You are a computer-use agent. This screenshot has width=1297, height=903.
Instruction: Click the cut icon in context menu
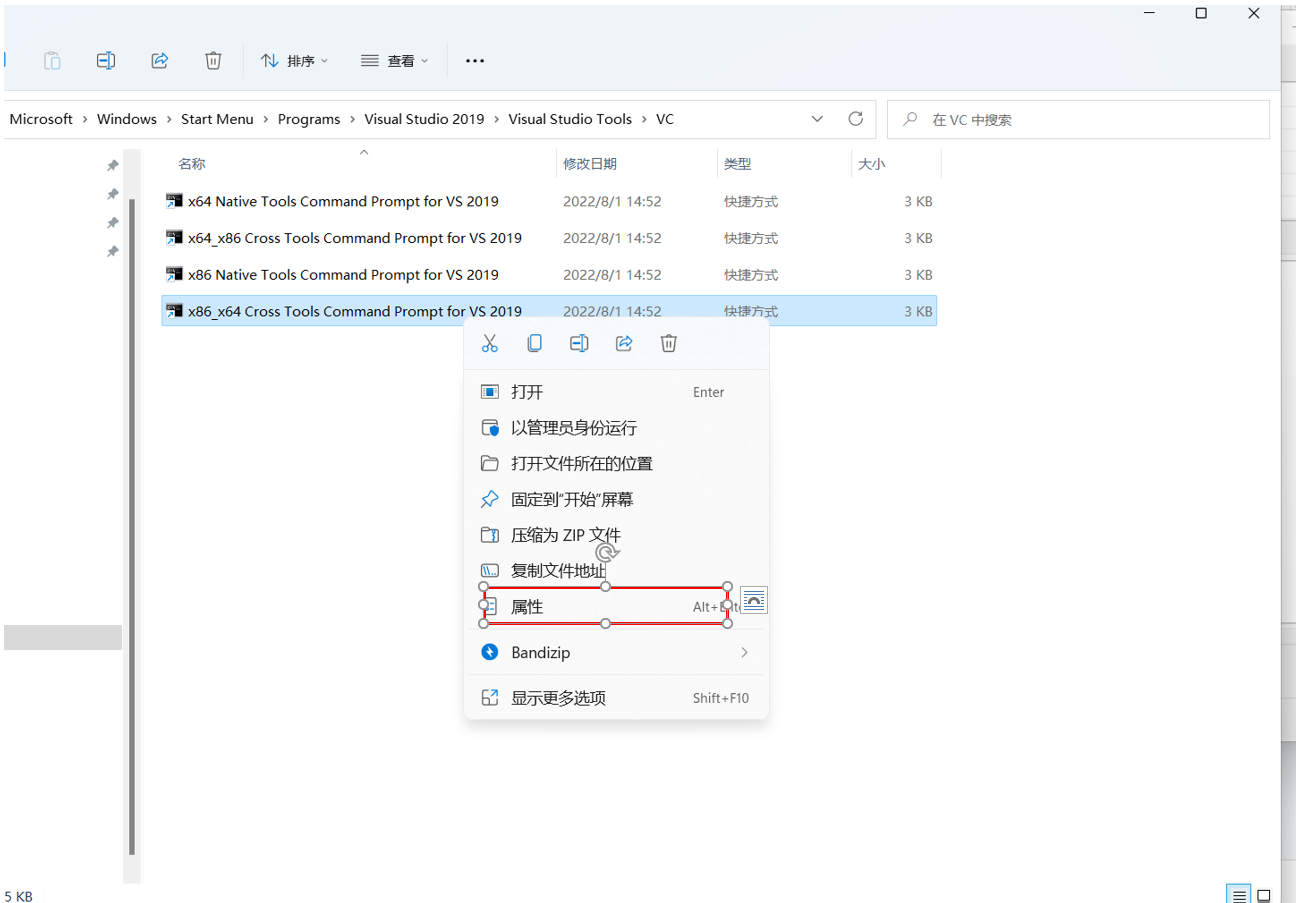[489, 344]
